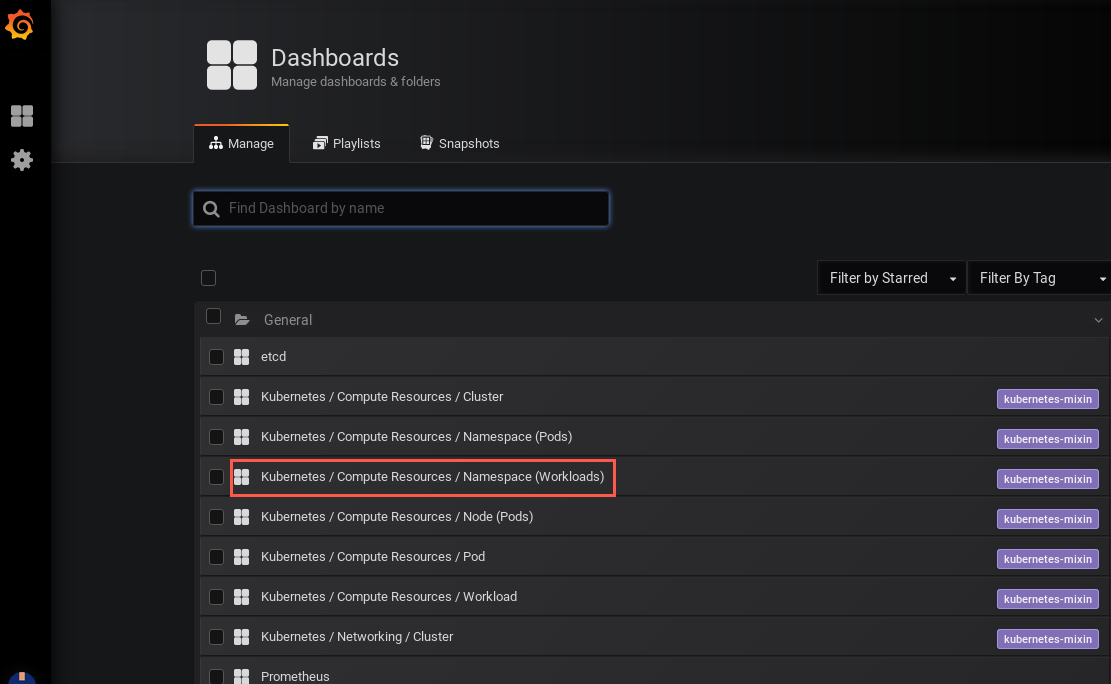Open the Prometheus dashboard

pos(295,677)
